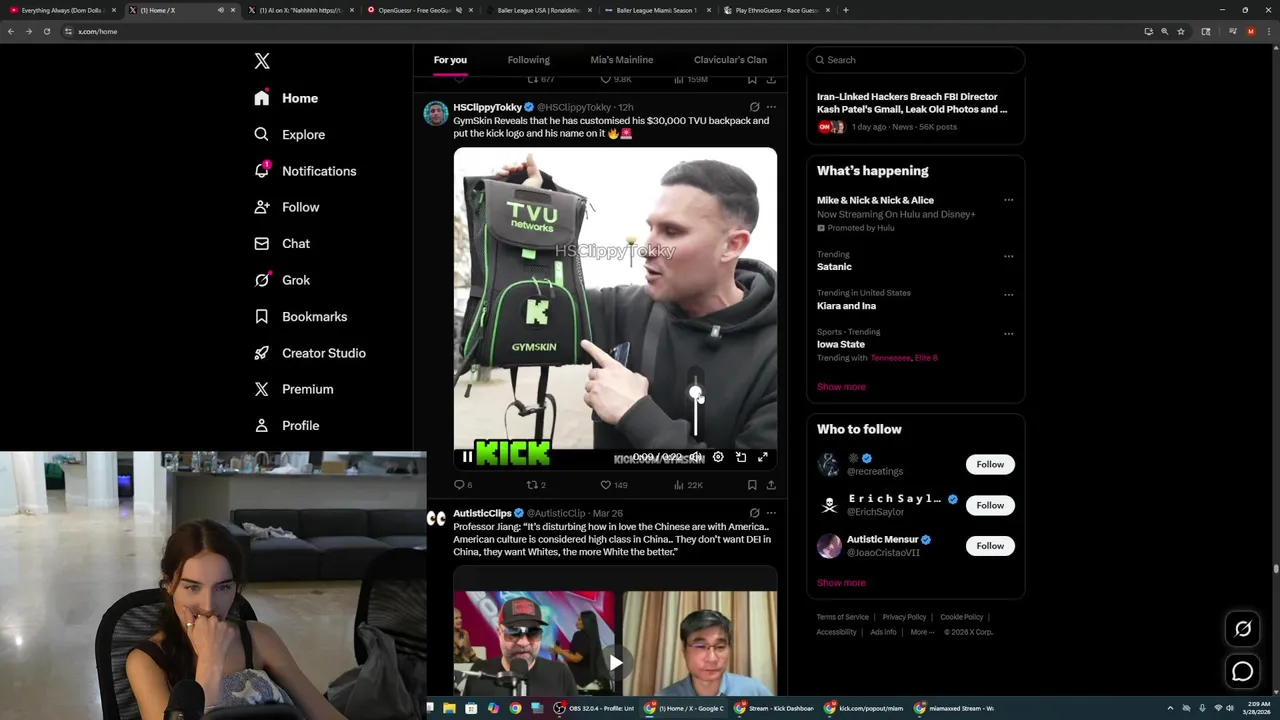The height and width of the screenshot is (720, 1280).
Task: Like the HSClippyTokky post
Action: (x=613, y=485)
